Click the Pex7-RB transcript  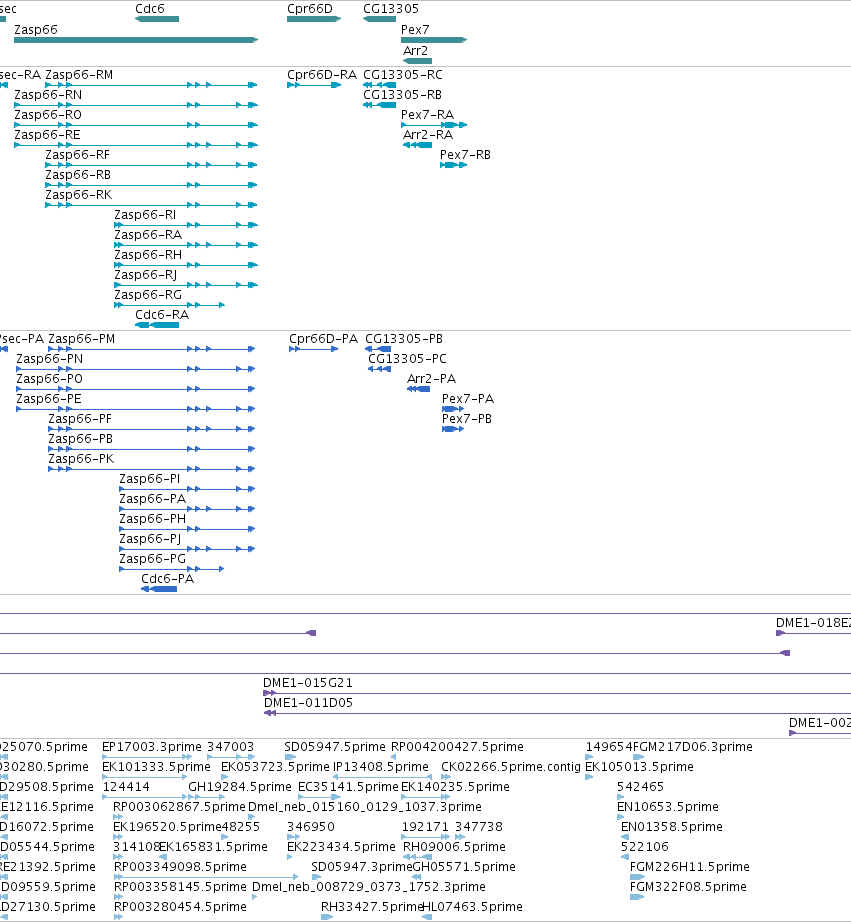(x=453, y=165)
